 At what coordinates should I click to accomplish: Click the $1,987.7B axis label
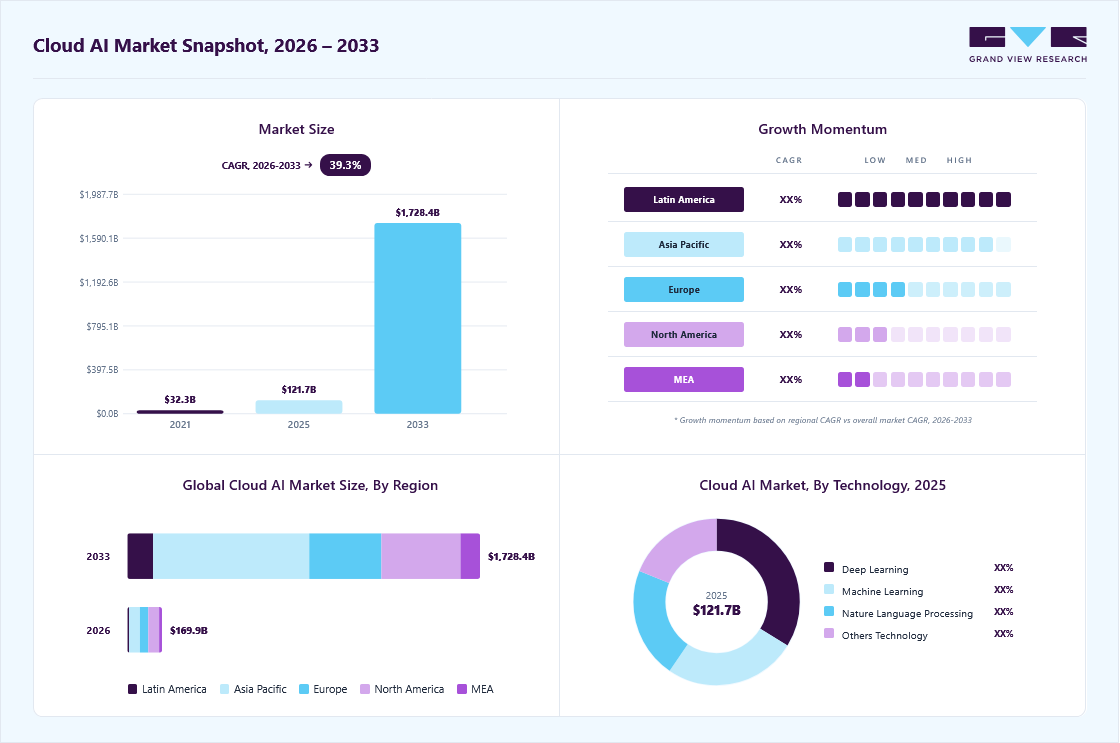click(99, 194)
